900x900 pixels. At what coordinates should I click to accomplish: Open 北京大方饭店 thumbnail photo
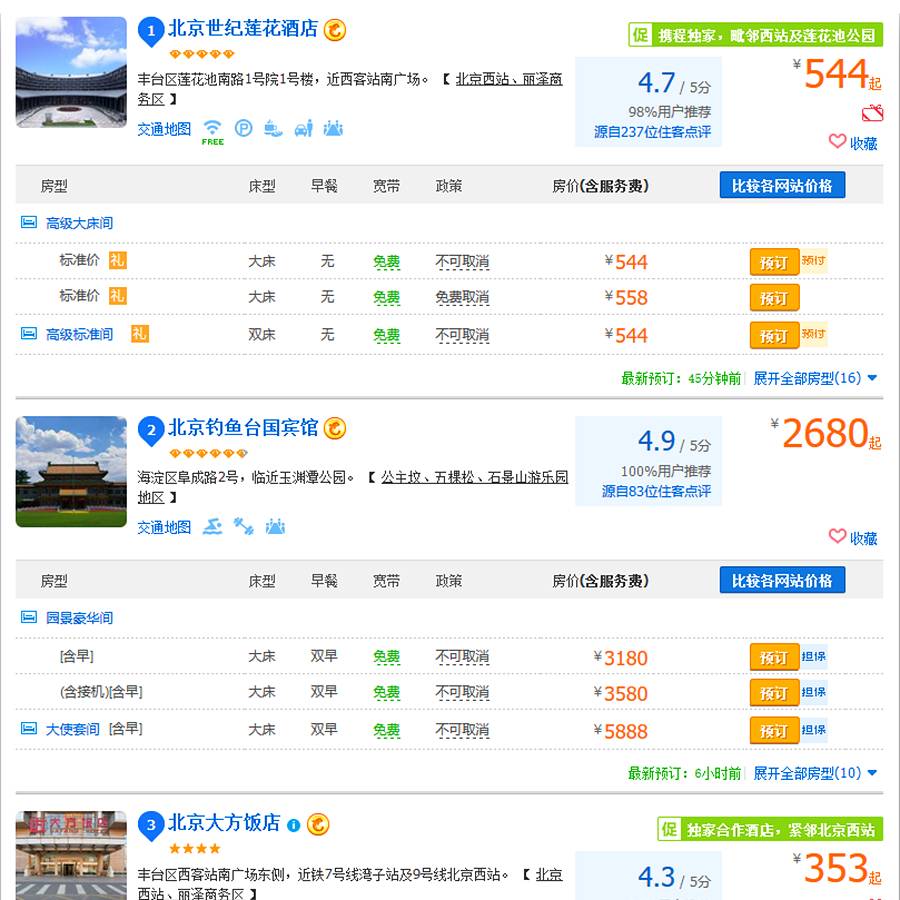(71, 855)
